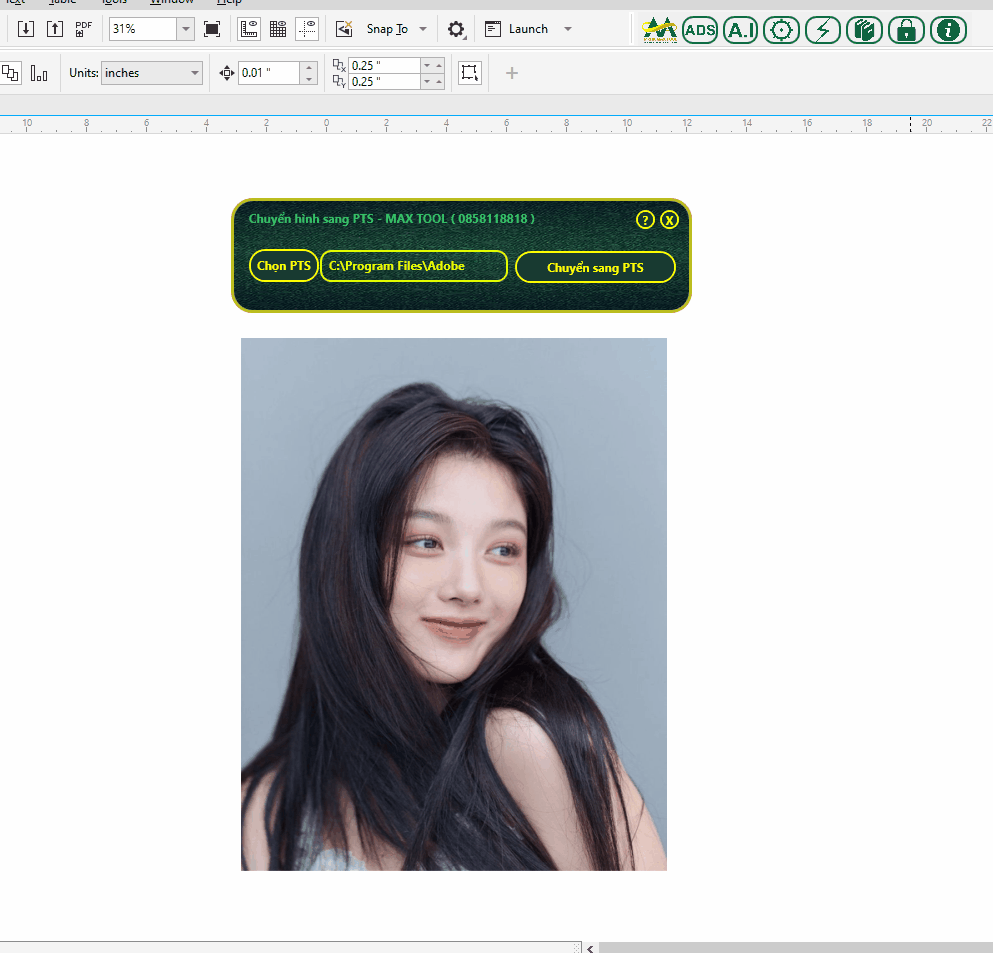This screenshot has height=953, width=993.
Task: Click the lightning bolt plugin icon
Action: click(822, 30)
